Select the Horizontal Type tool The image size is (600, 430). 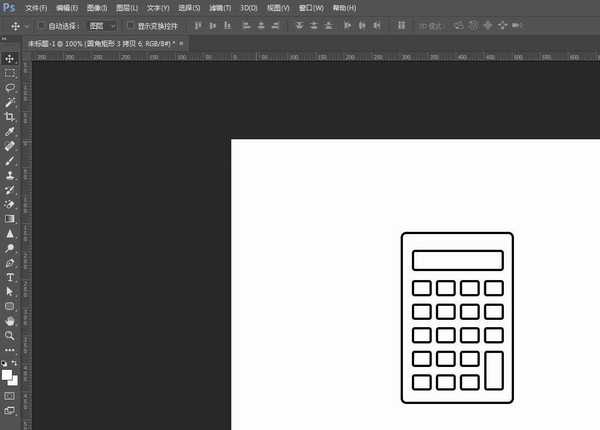click(x=10, y=276)
